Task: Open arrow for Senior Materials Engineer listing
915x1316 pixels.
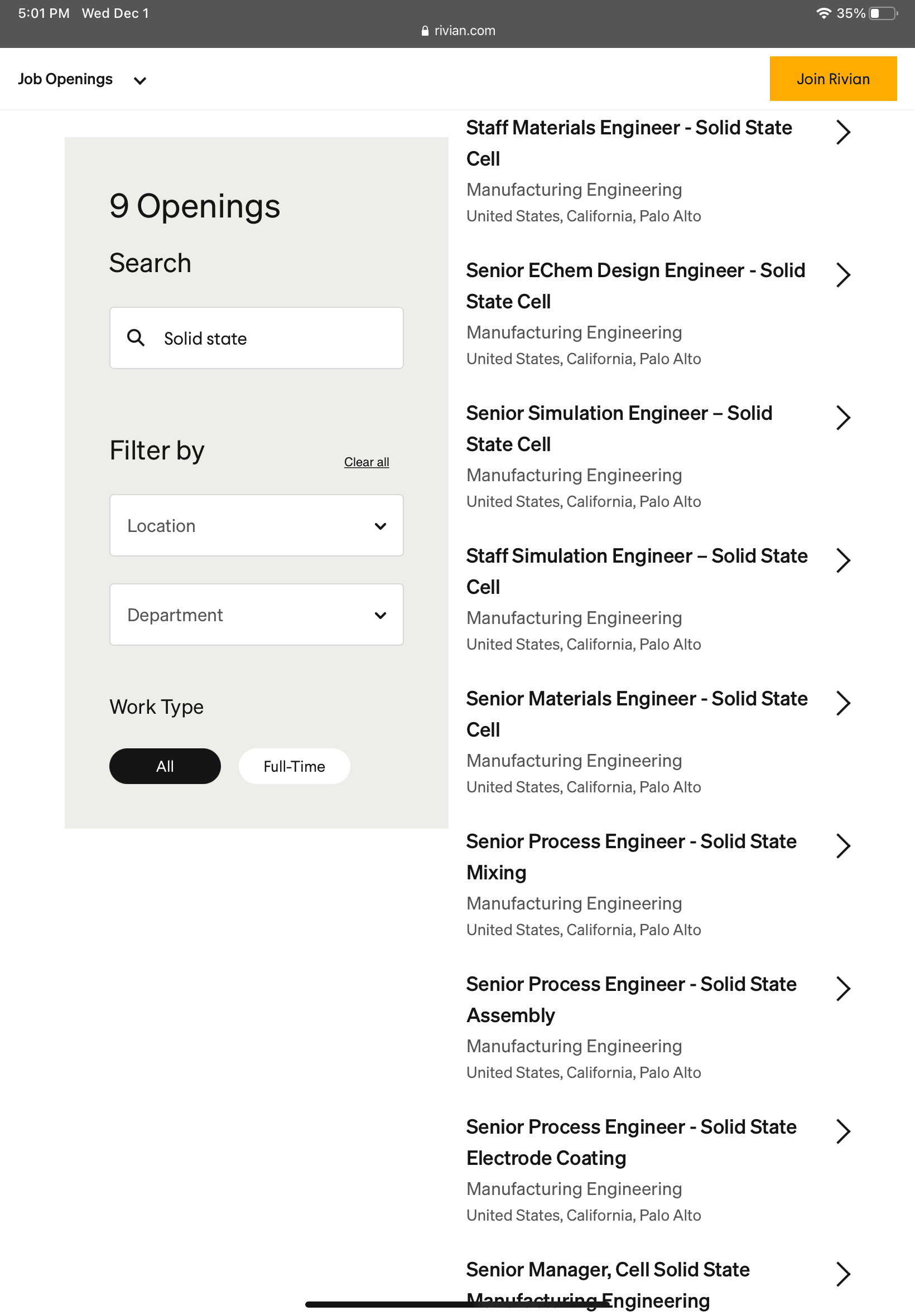Action: (x=843, y=703)
